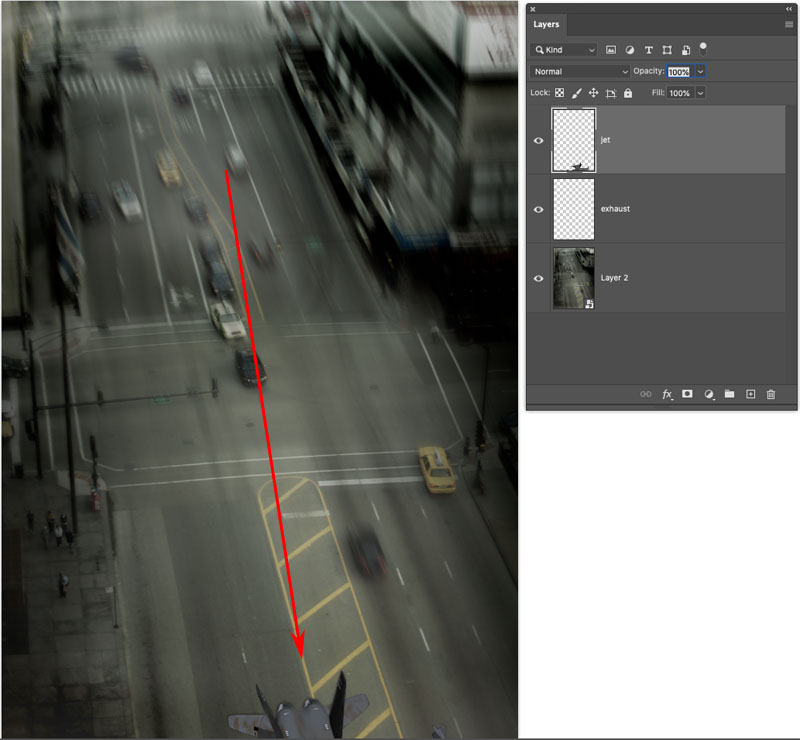Click the Opacity value field
Screen dimensions: 800x740
click(x=679, y=72)
